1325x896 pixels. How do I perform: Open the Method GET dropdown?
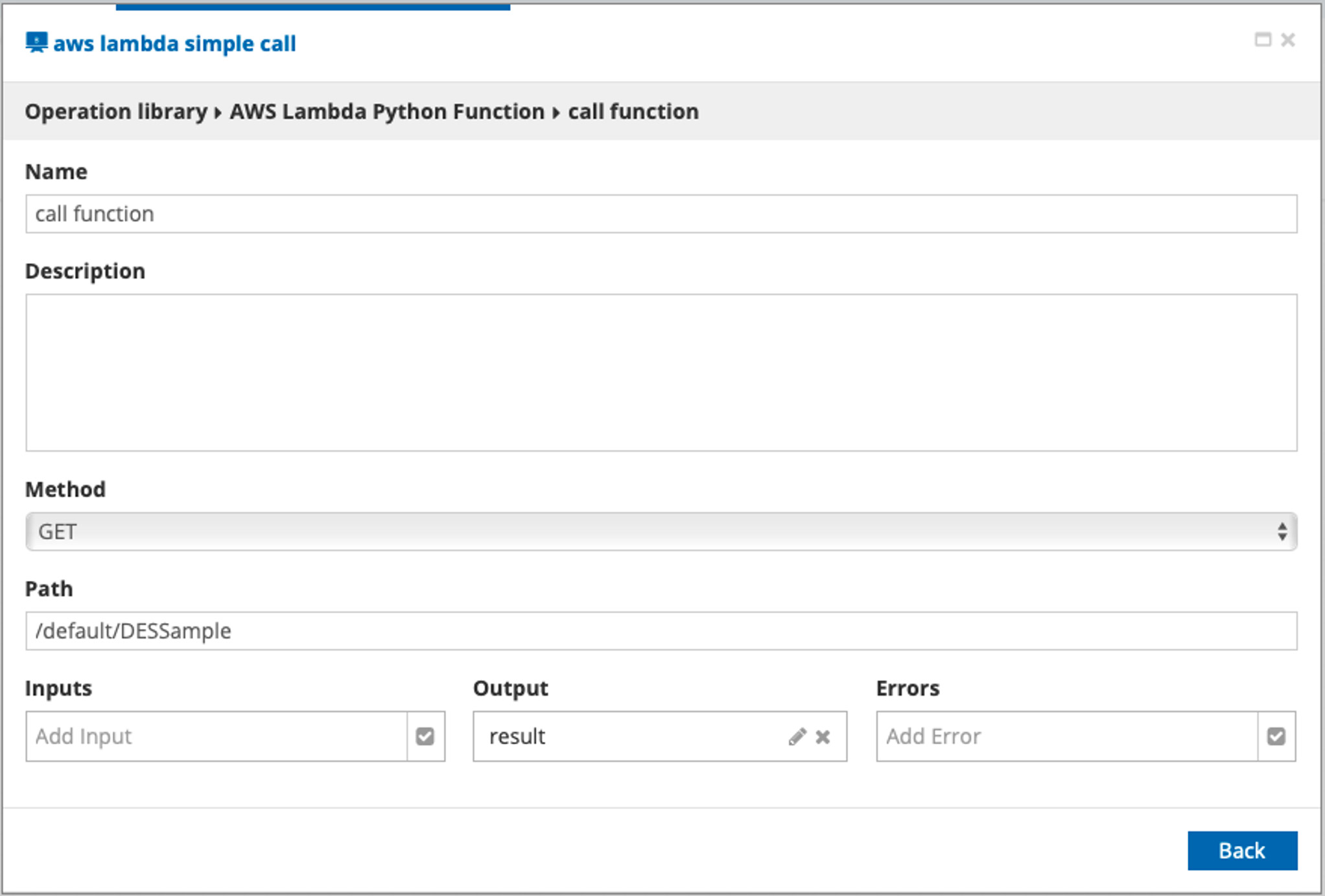[648, 532]
